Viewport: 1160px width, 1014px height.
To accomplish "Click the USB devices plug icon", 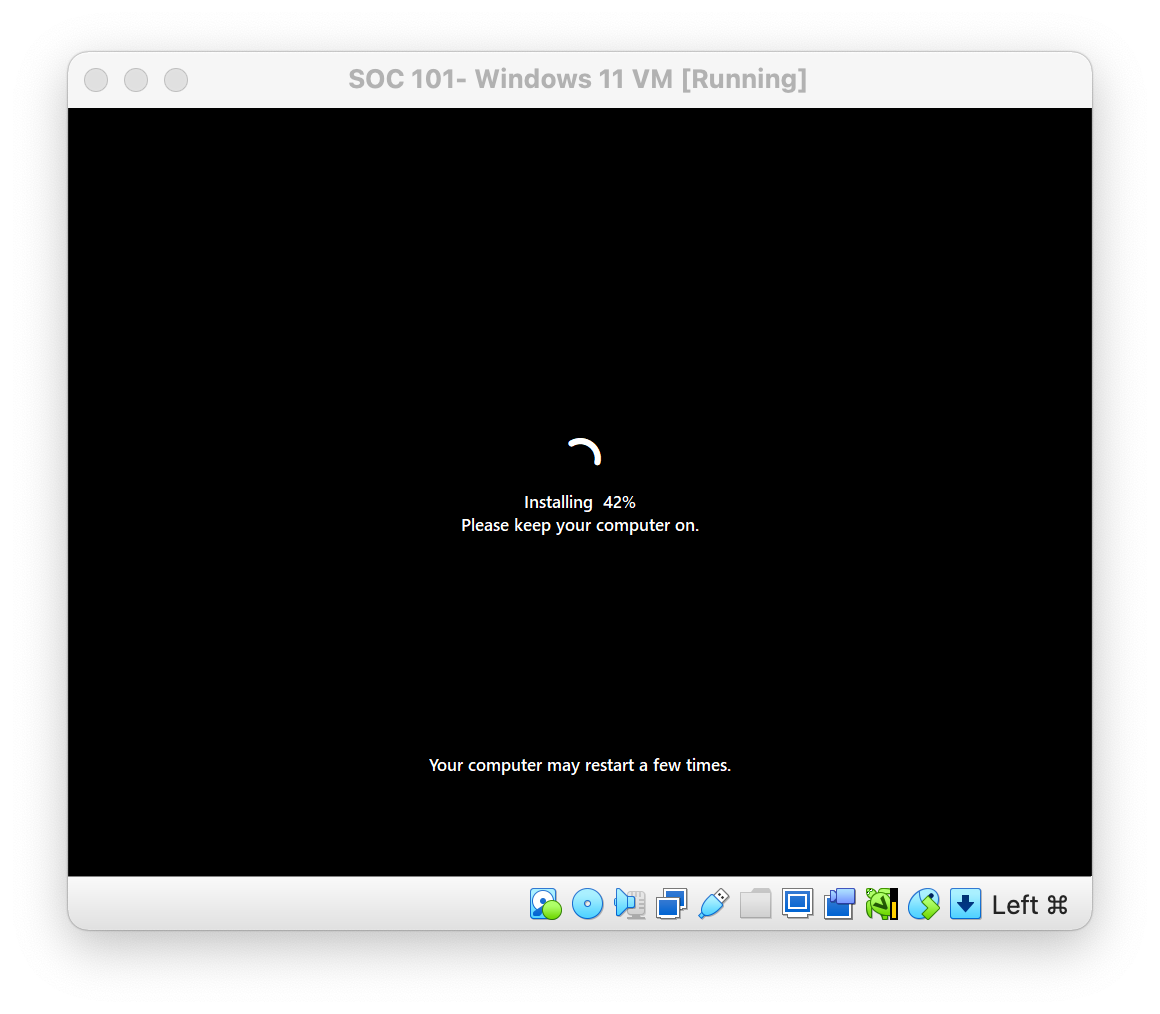I will (714, 904).
